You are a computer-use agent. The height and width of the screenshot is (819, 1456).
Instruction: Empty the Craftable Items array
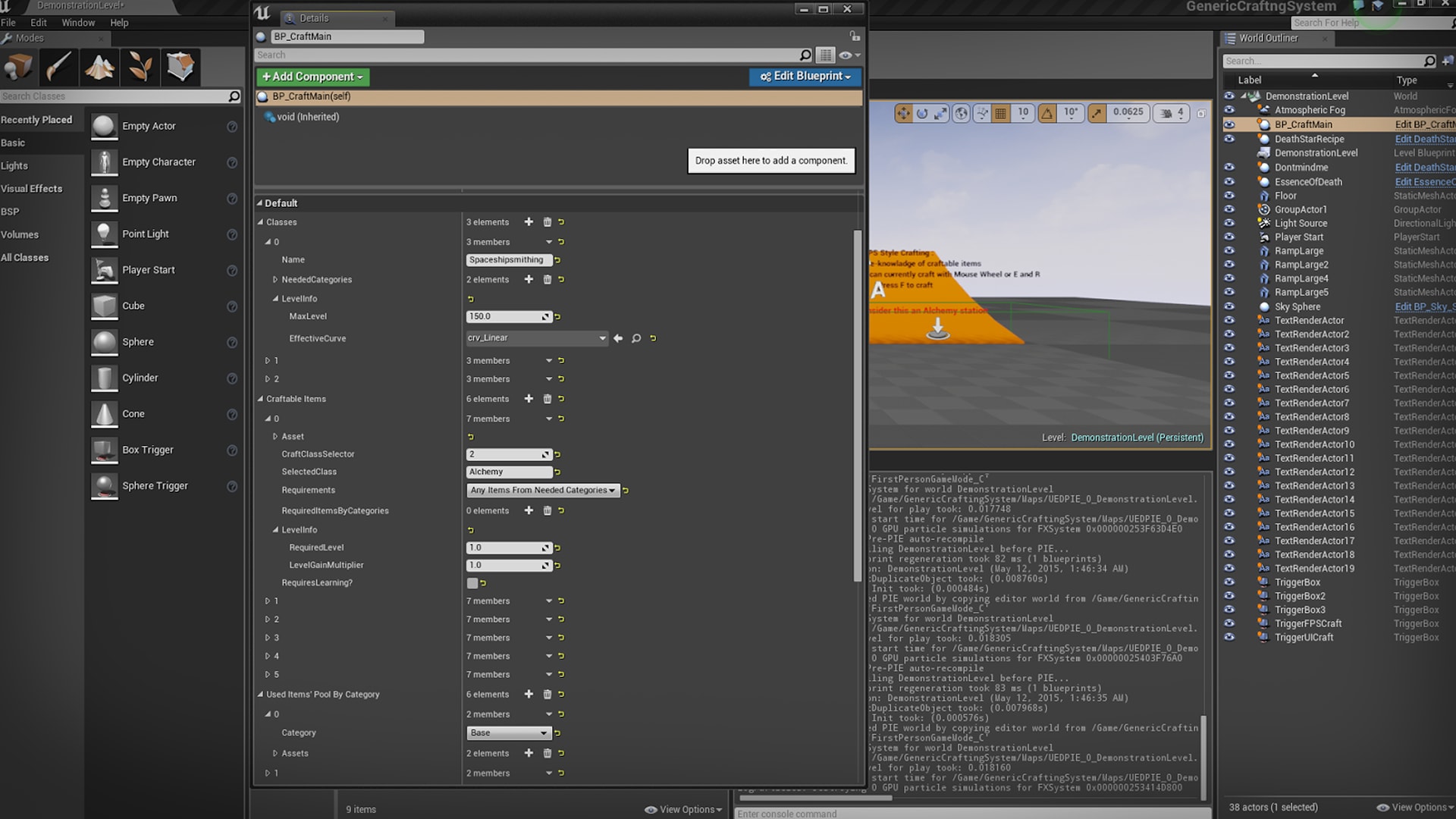coord(548,399)
